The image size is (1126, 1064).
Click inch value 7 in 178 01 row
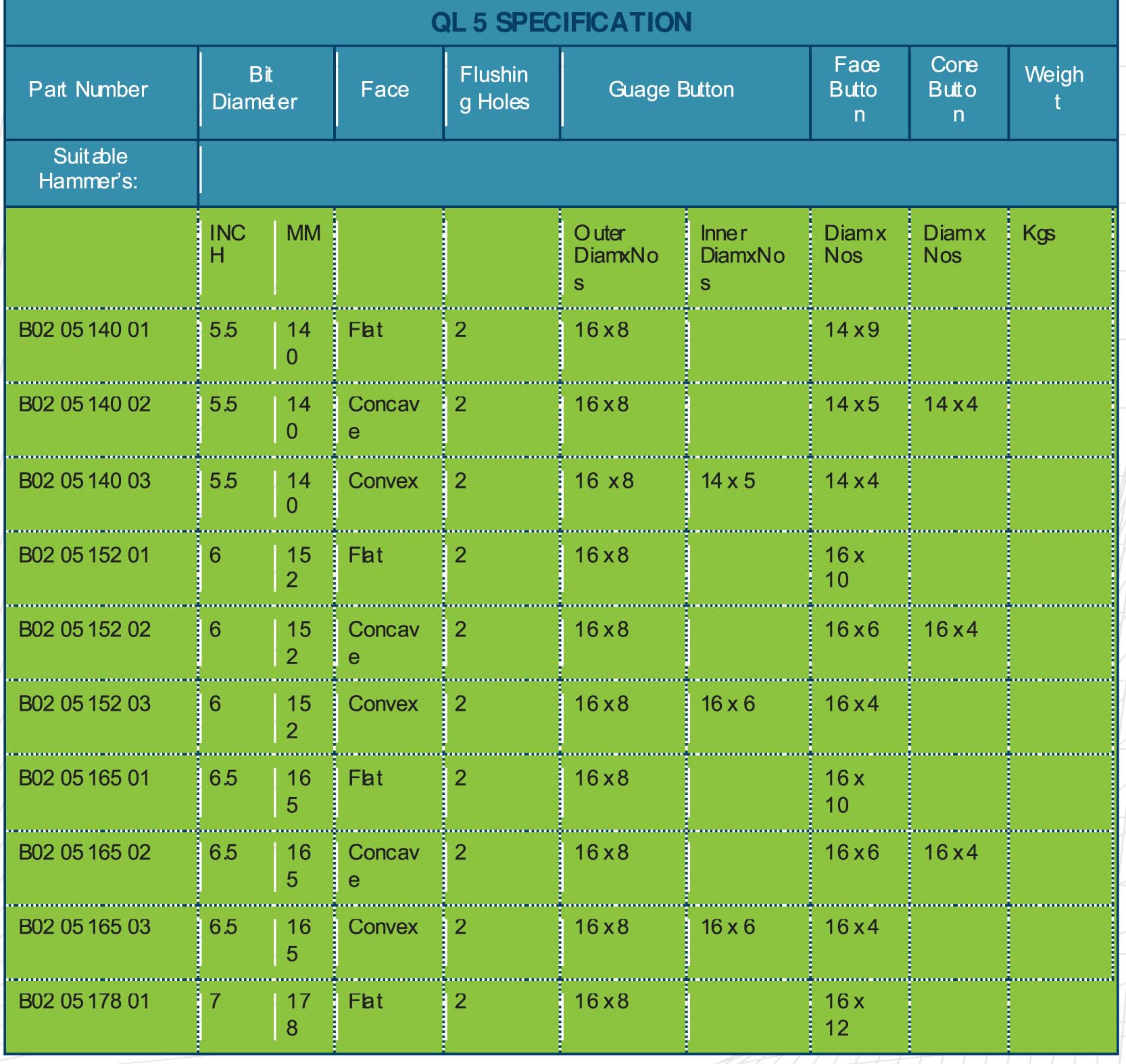pos(215,1000)
